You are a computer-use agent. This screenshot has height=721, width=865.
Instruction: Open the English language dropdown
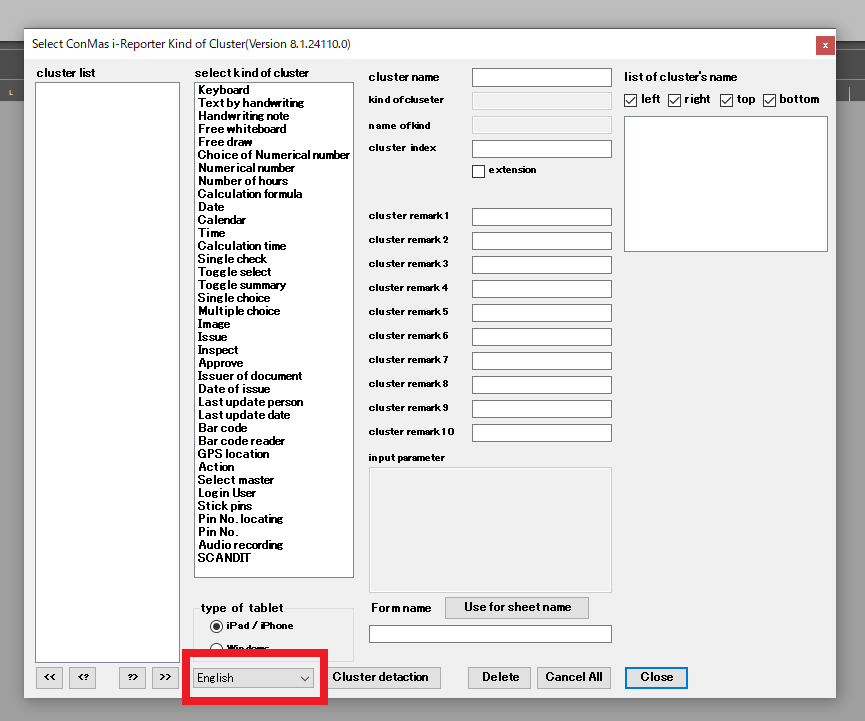pyautogui.click(x=254, y=678)
